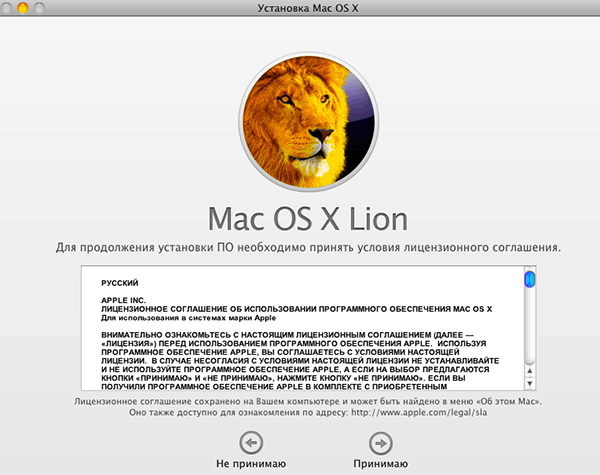Click the Не принимаю button label
The height and width of the screenshot is (475, 600).
tap(251, 464)
